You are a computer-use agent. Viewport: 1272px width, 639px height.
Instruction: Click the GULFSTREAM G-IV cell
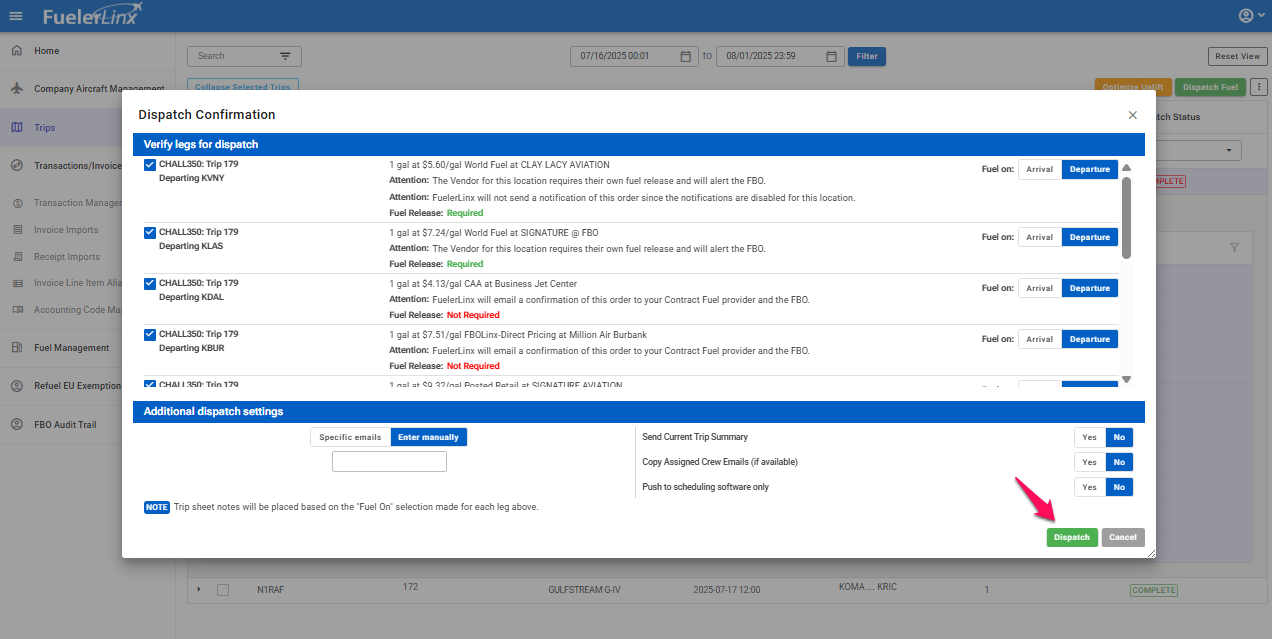[583, 590]
